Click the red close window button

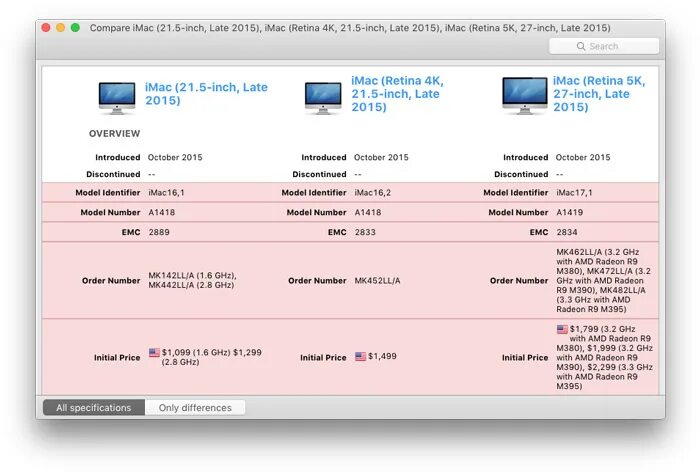pos(46,28)
